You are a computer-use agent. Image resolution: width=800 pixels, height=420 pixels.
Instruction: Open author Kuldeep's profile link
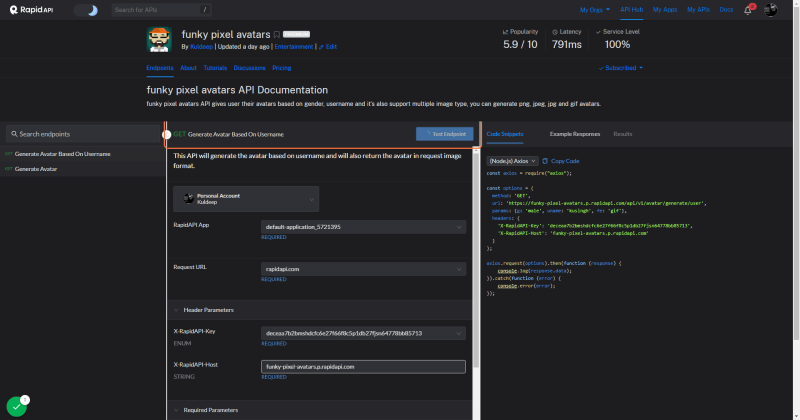[201, 46]
